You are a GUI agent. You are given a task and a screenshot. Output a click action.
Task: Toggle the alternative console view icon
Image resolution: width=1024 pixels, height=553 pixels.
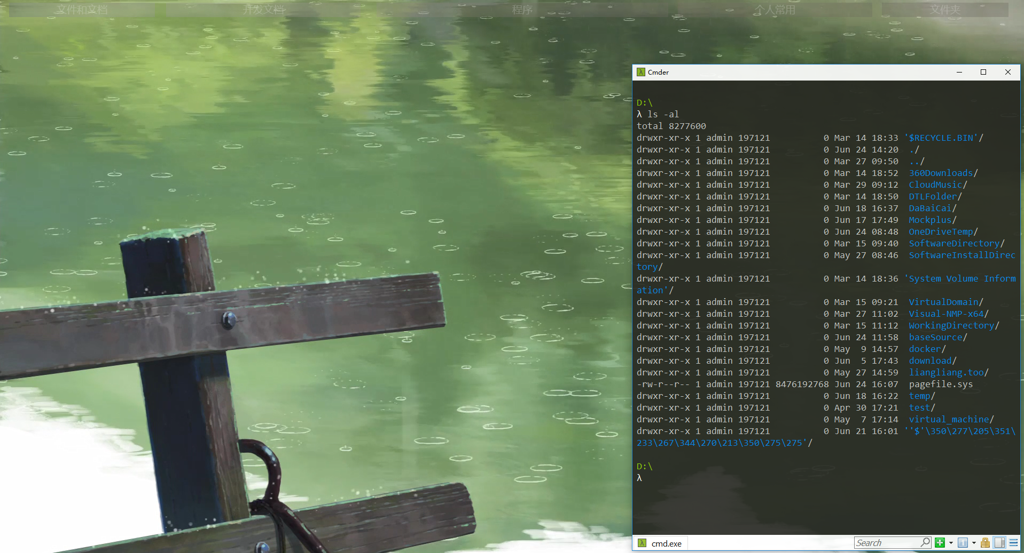coord(999,543)
